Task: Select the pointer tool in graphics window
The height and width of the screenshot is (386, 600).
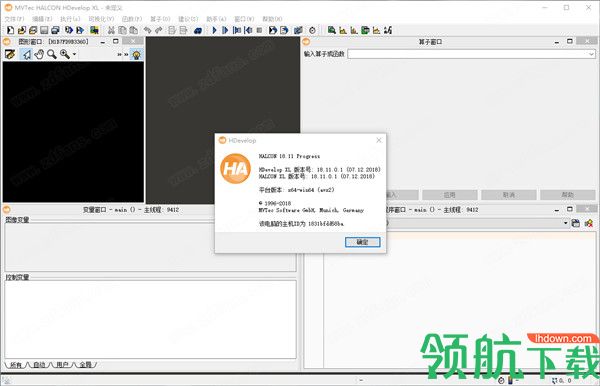Action: pyautogui.click(x=26, y=54)
